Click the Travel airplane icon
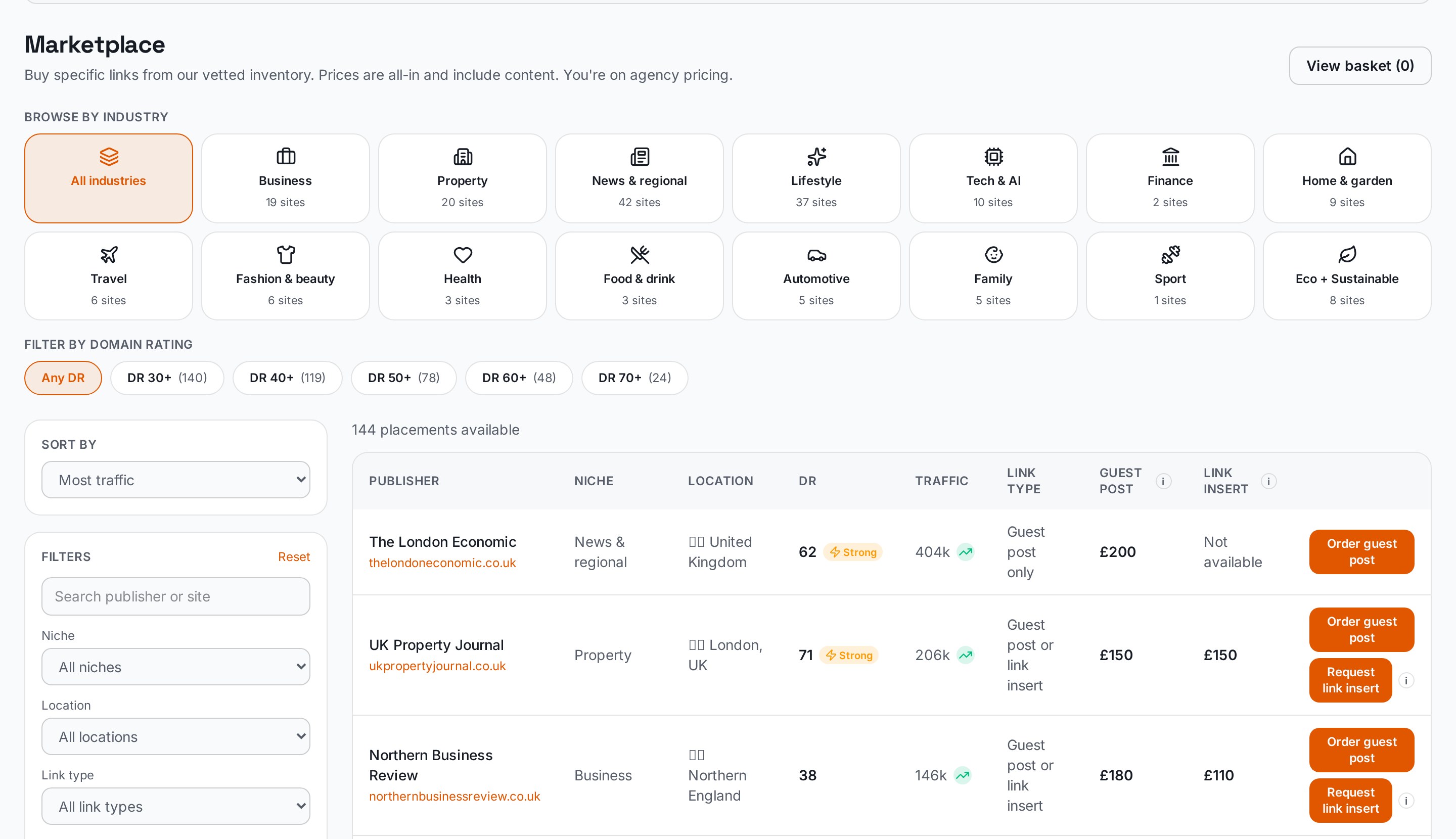This screenshot has height=839, width=1456. (x=108, y=254)
